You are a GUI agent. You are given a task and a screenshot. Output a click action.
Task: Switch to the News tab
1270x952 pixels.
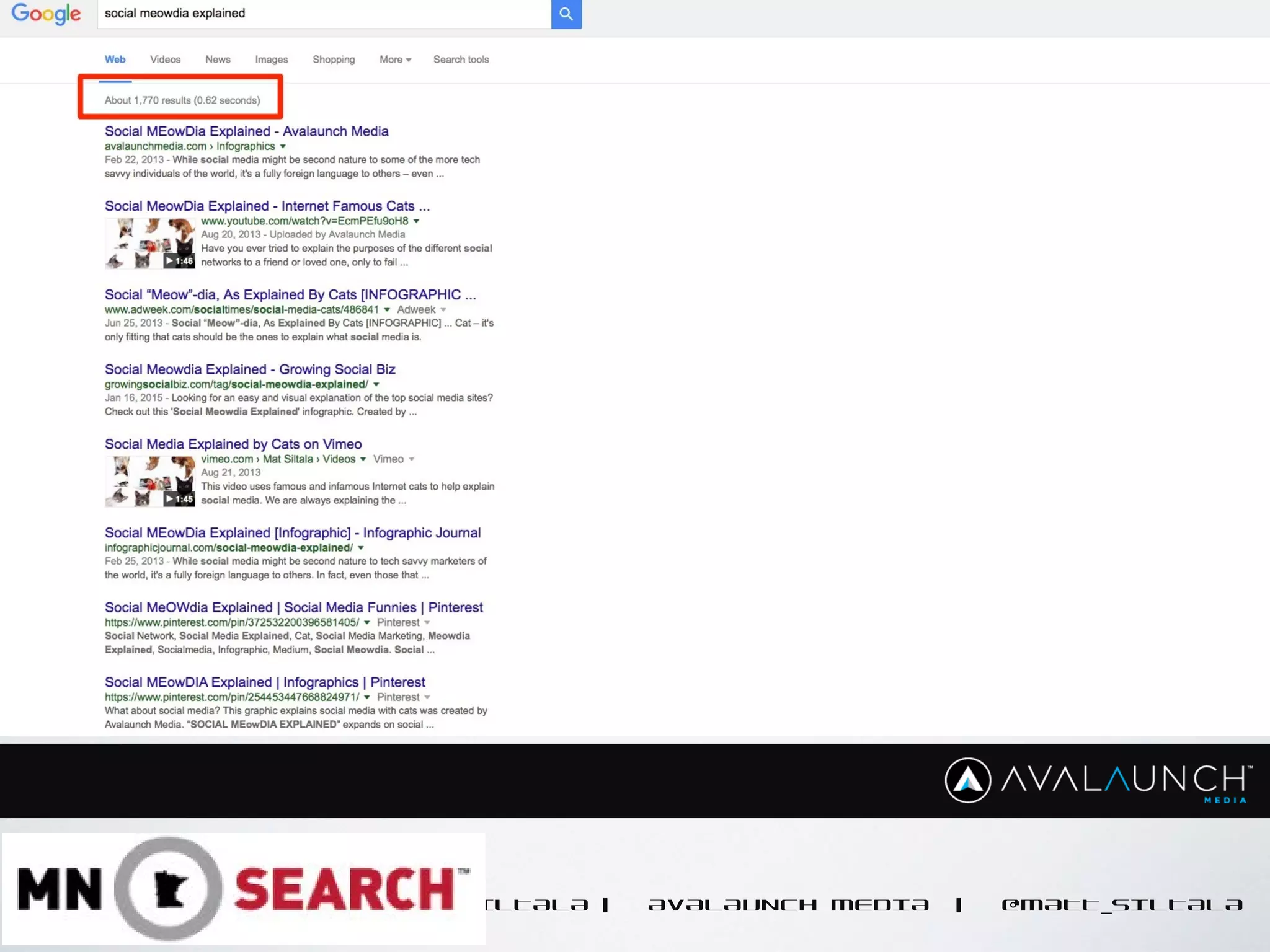point(218,59)
